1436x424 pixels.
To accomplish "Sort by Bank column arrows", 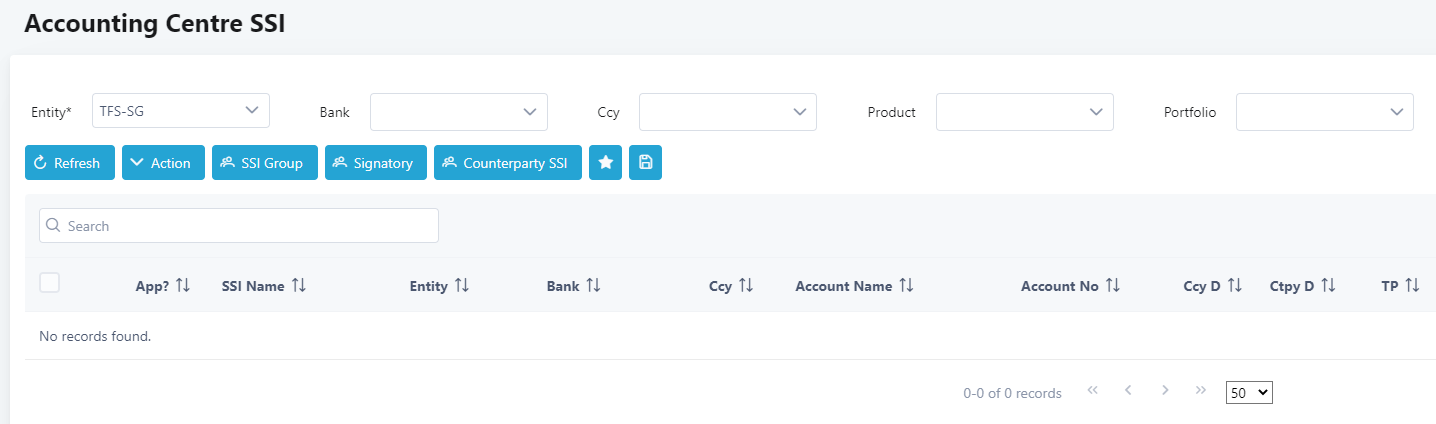I will [593, 286].
